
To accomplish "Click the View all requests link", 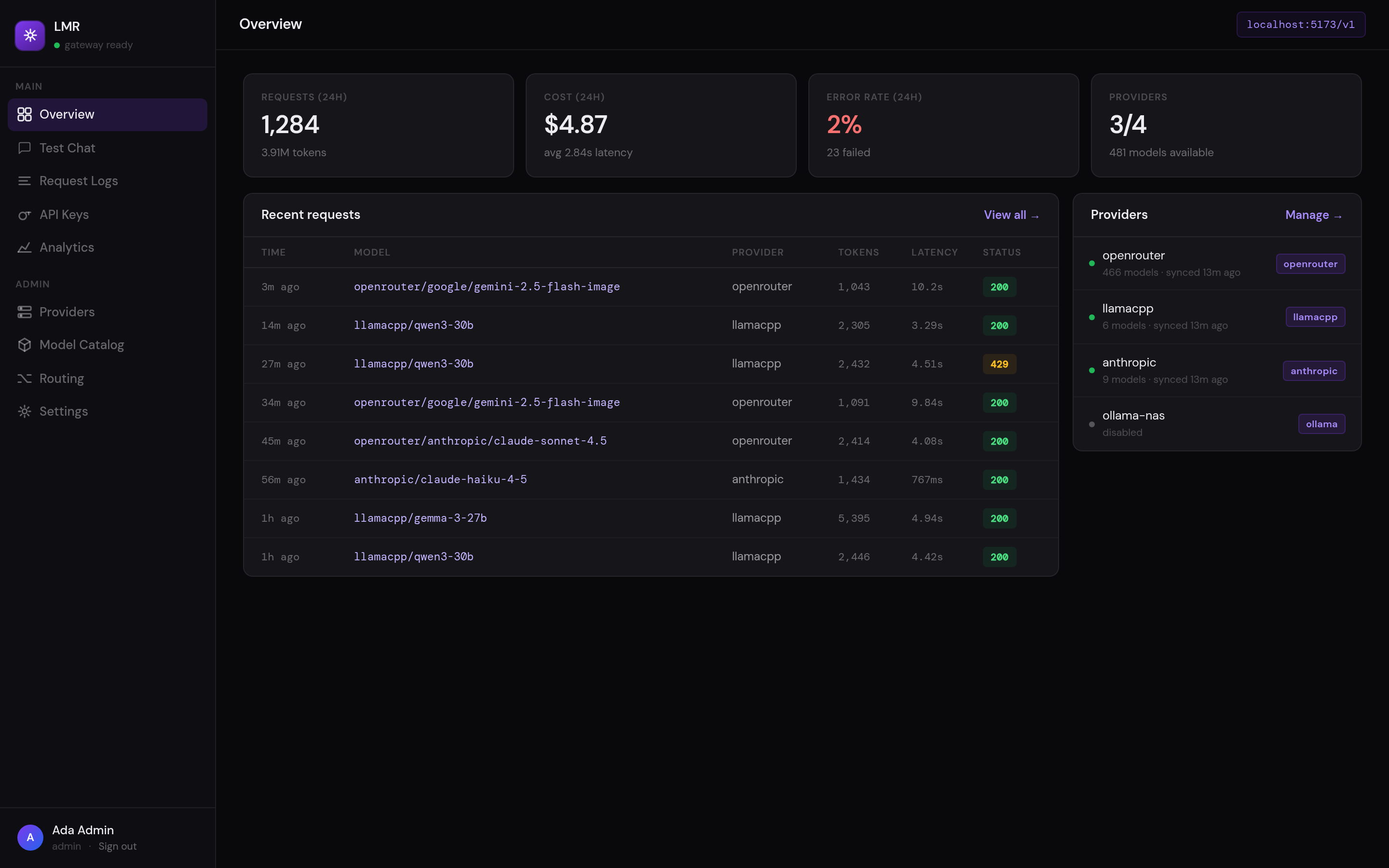I will [x=1011, y=215].
